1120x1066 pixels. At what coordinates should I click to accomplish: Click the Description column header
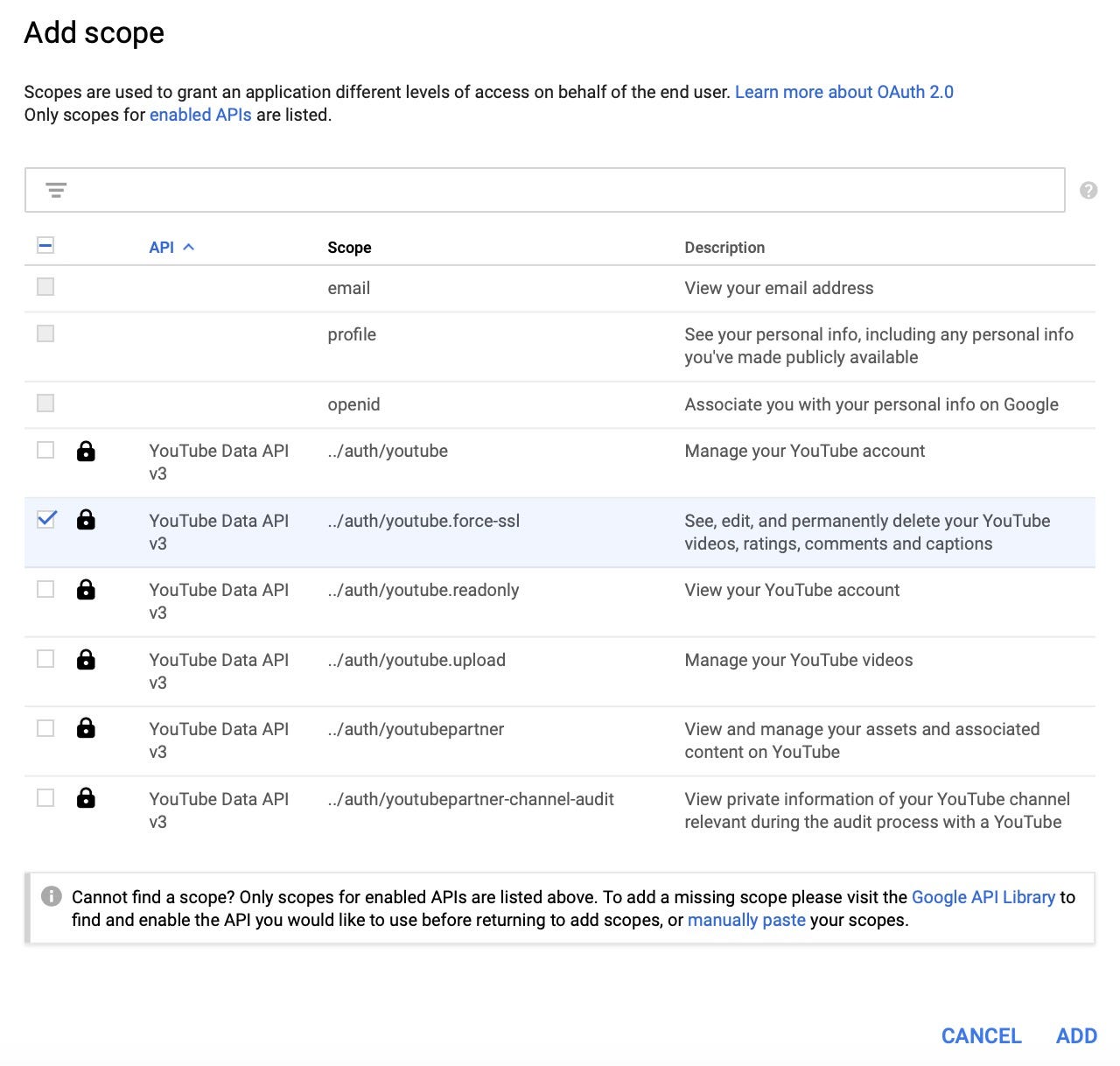(x=724, y=248)
